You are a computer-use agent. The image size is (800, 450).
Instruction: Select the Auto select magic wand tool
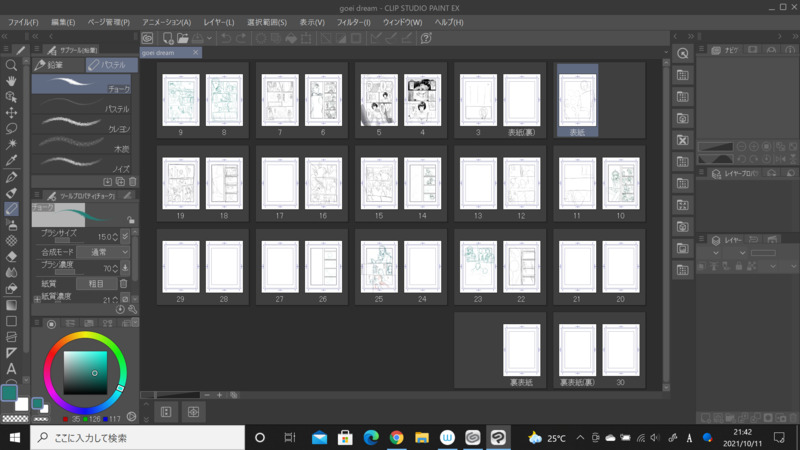(11, 144)
